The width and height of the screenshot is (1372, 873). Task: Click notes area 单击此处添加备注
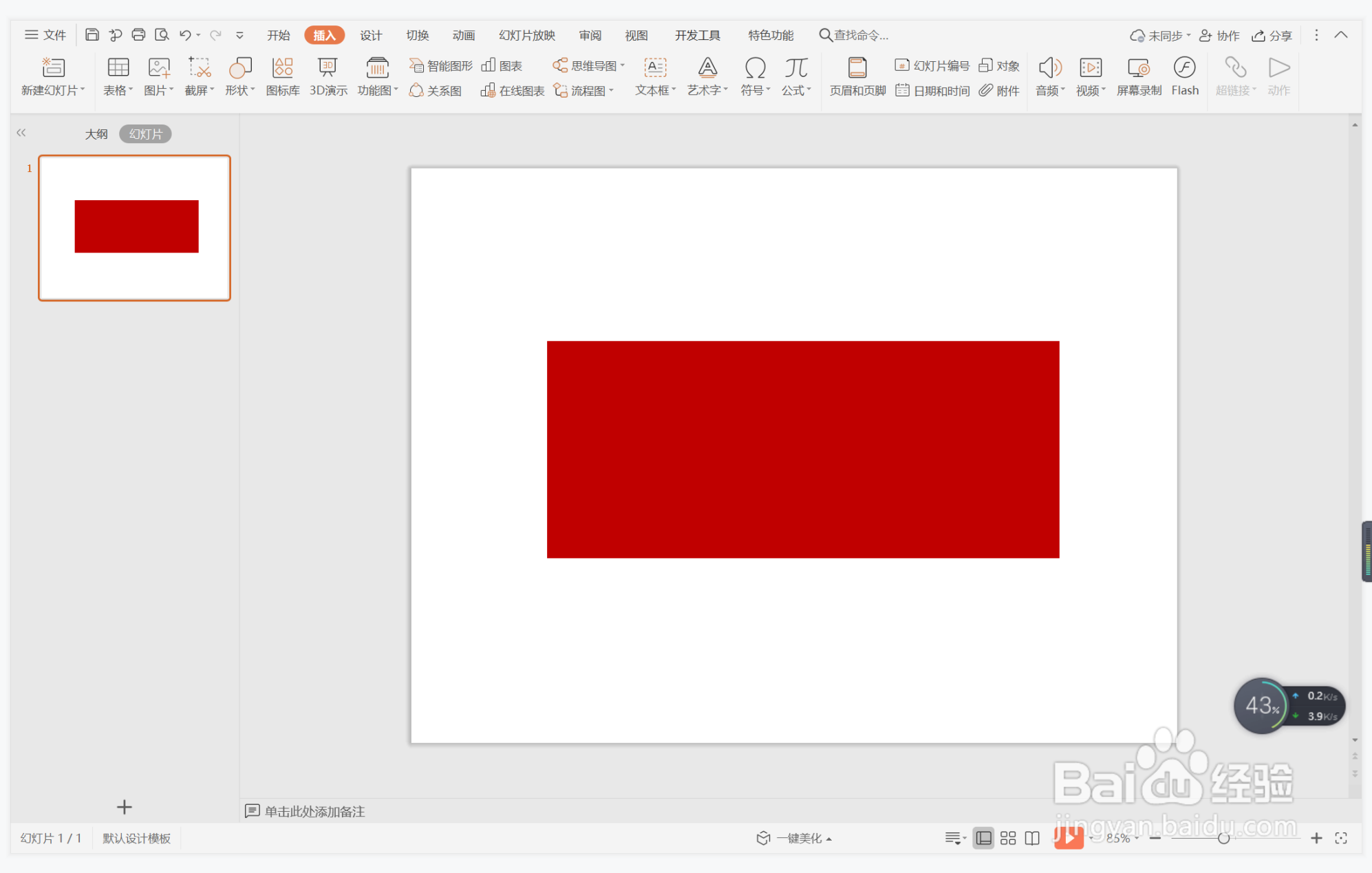tap(314, 812)
